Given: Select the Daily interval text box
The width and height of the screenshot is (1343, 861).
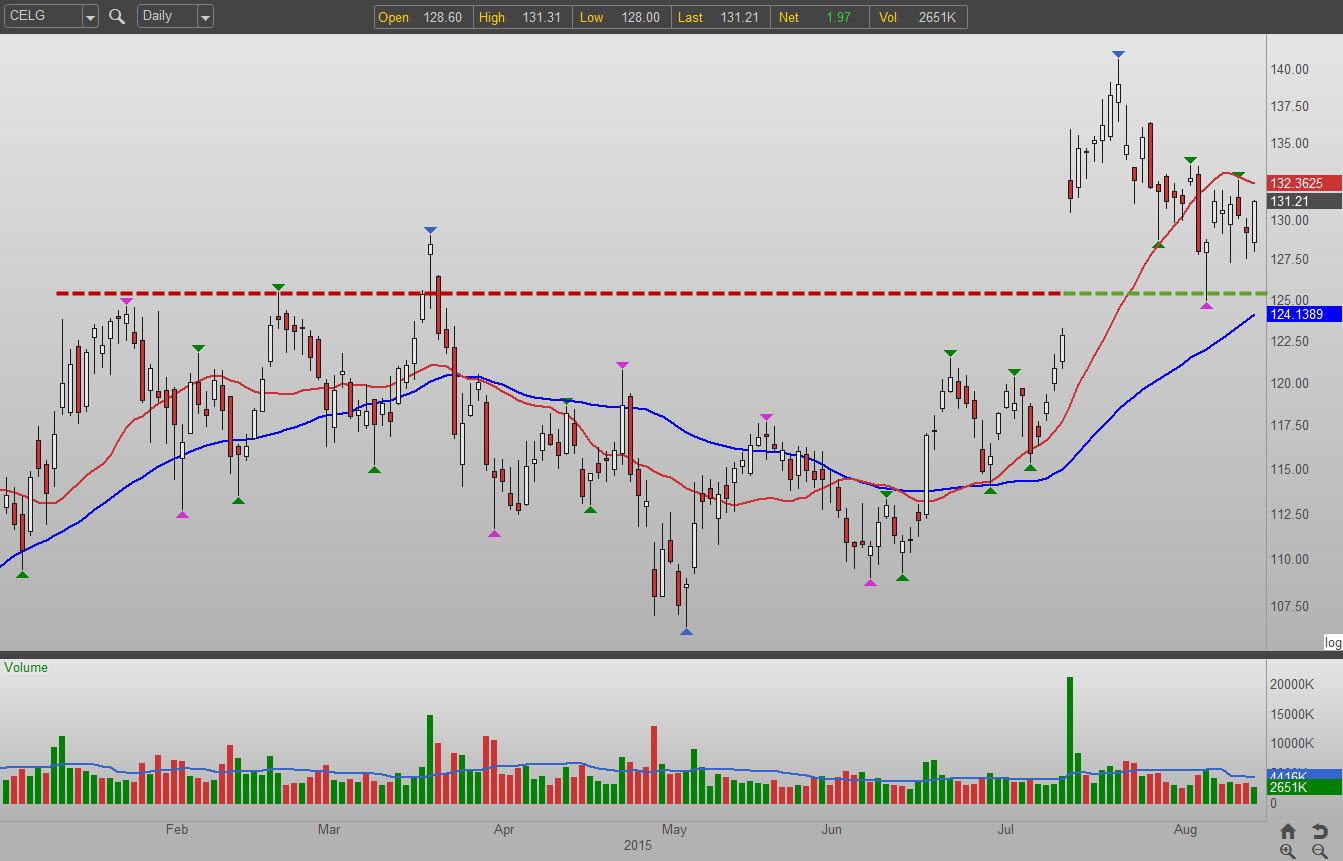Looking at the screenshot, I should [167, 17].
